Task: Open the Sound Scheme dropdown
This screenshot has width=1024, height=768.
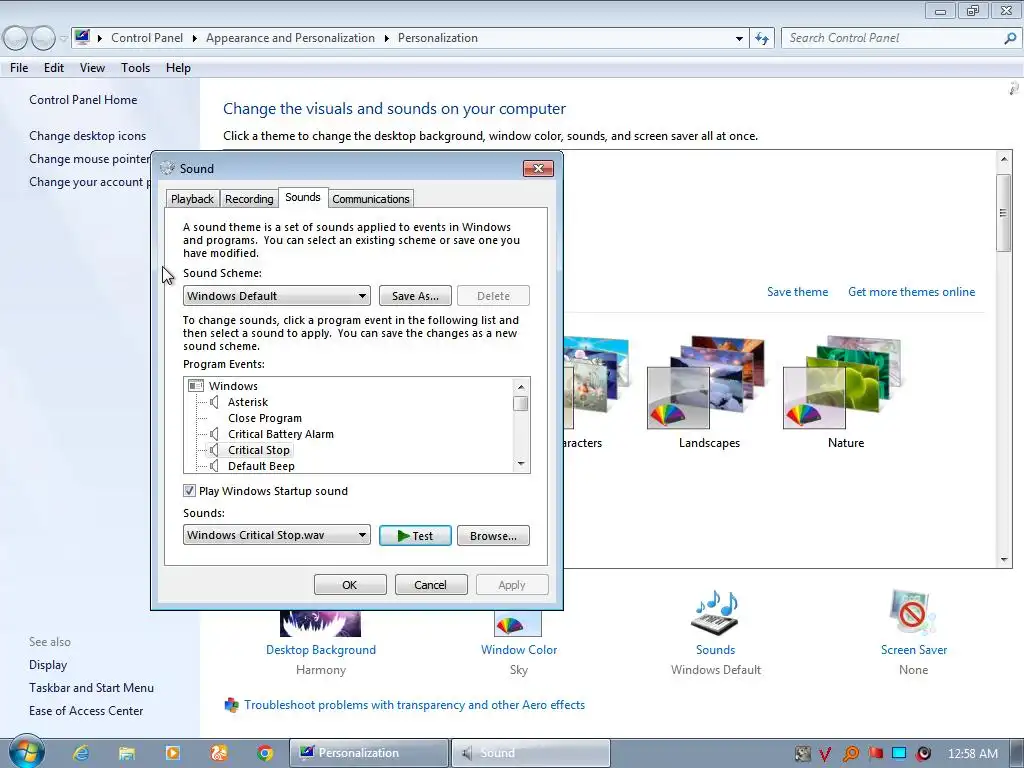Action: click(277, 296)
